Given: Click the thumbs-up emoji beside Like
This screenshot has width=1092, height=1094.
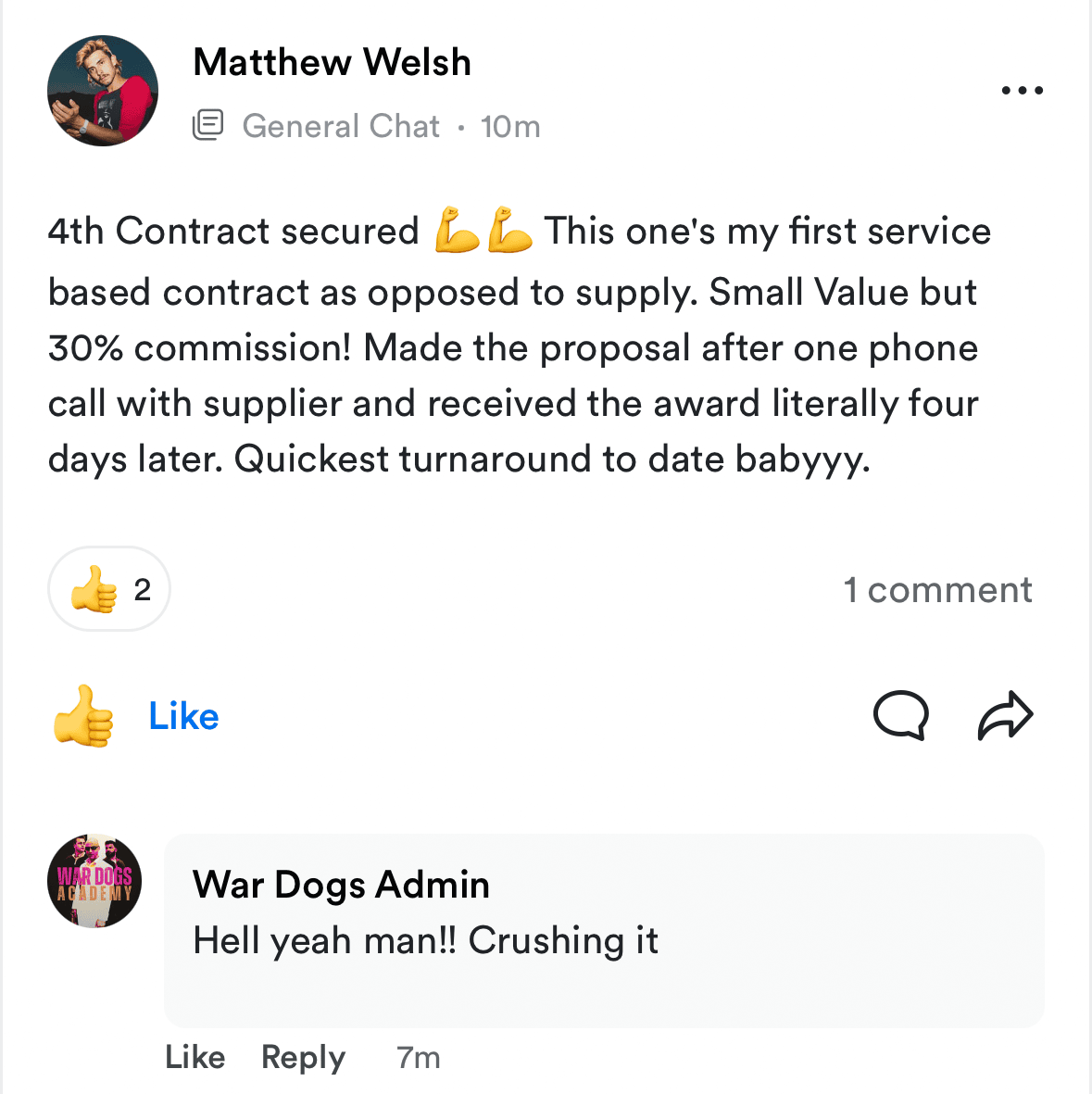Looking at the screenshot, I should pos(83,716).
